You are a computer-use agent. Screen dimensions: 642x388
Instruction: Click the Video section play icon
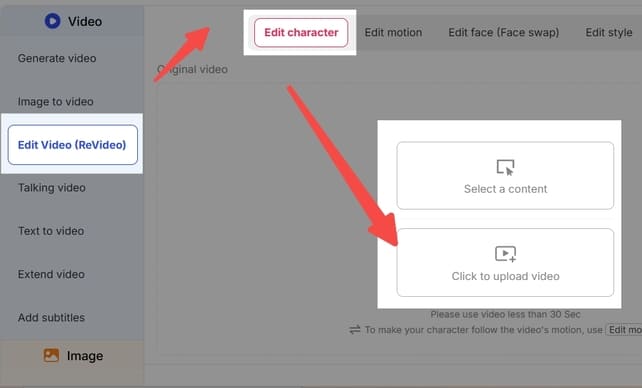(52, 21)
